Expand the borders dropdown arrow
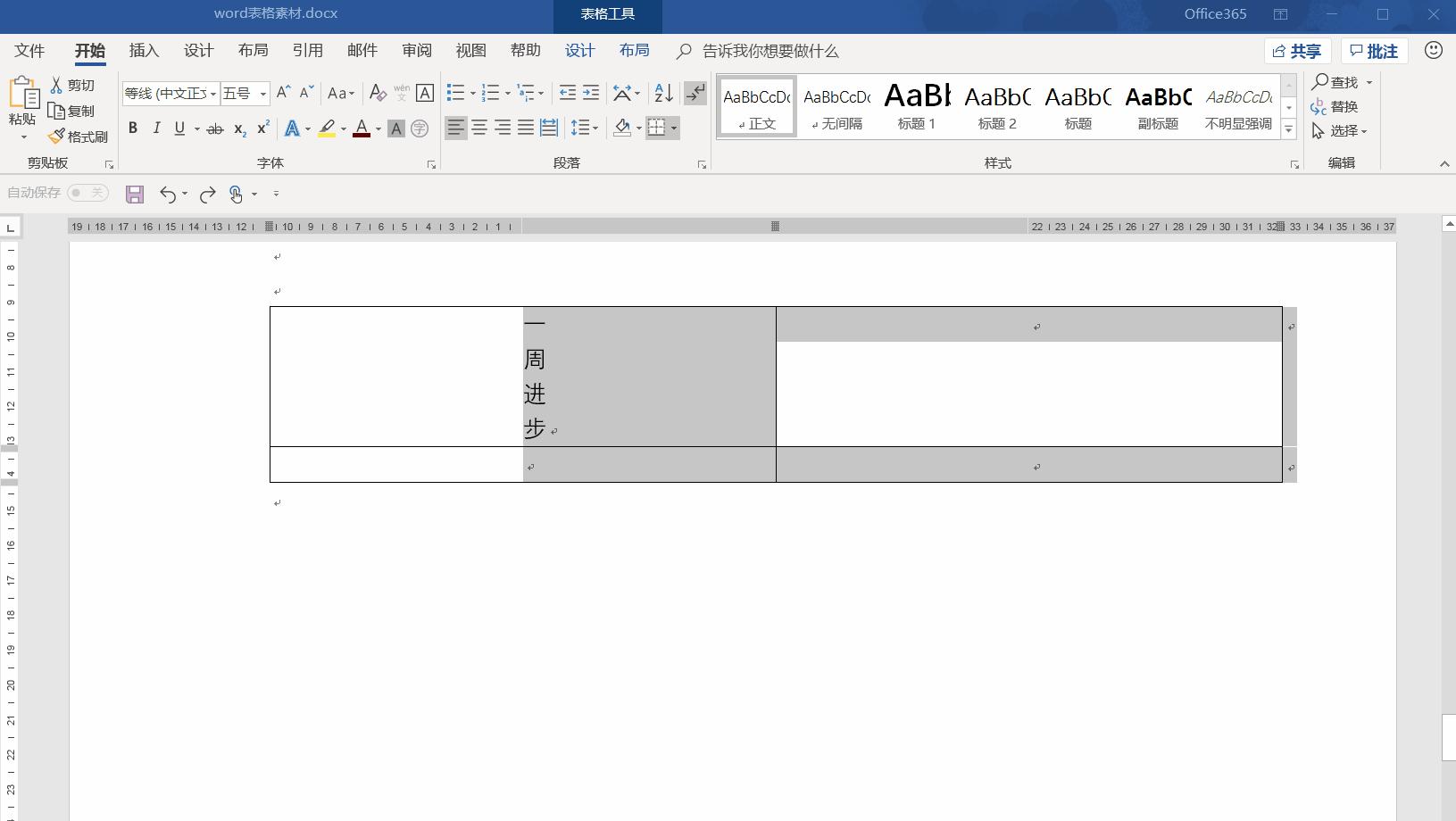 (674, 129)
